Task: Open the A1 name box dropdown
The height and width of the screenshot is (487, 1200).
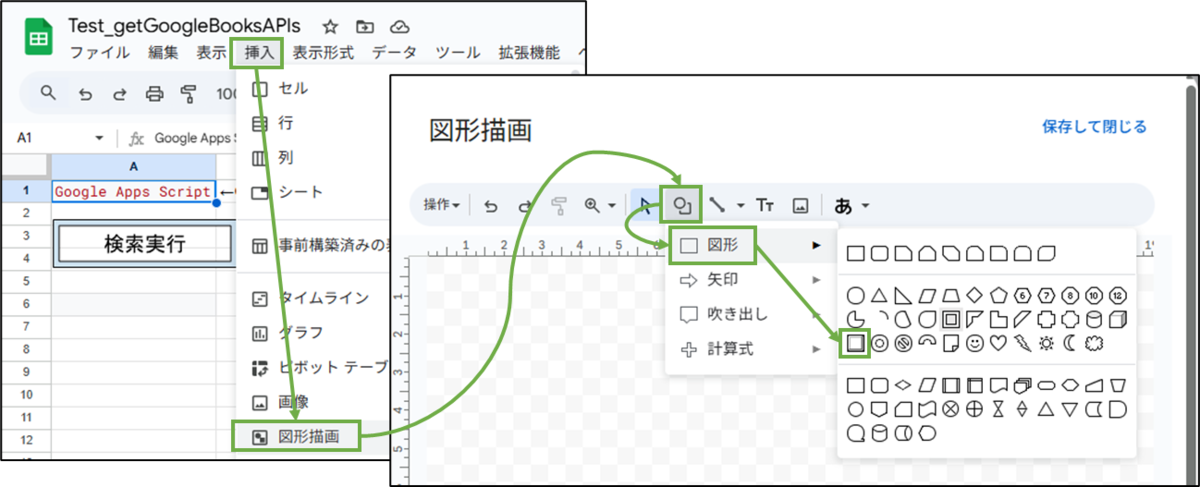Action: click(99, 138)
